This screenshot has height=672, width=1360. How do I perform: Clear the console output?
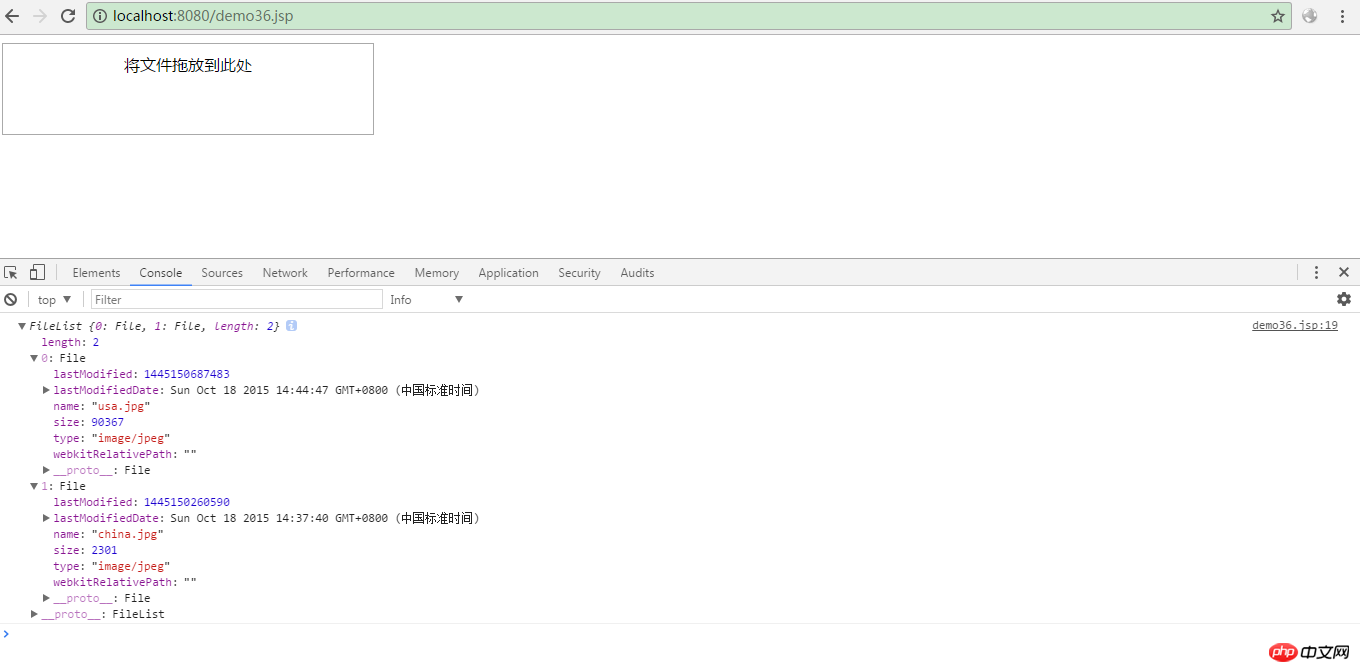11,299
